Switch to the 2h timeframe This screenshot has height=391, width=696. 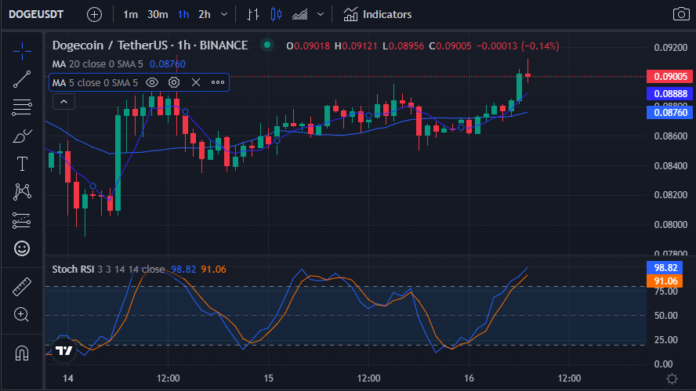click(204, 15)
